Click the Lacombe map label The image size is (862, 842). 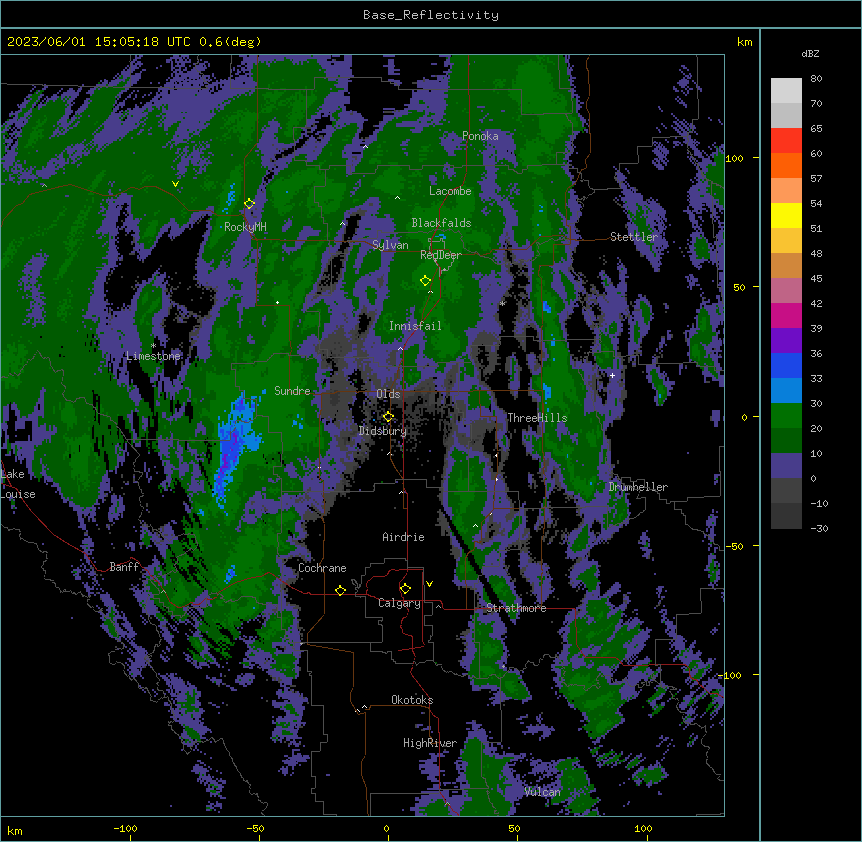[450, 191]
